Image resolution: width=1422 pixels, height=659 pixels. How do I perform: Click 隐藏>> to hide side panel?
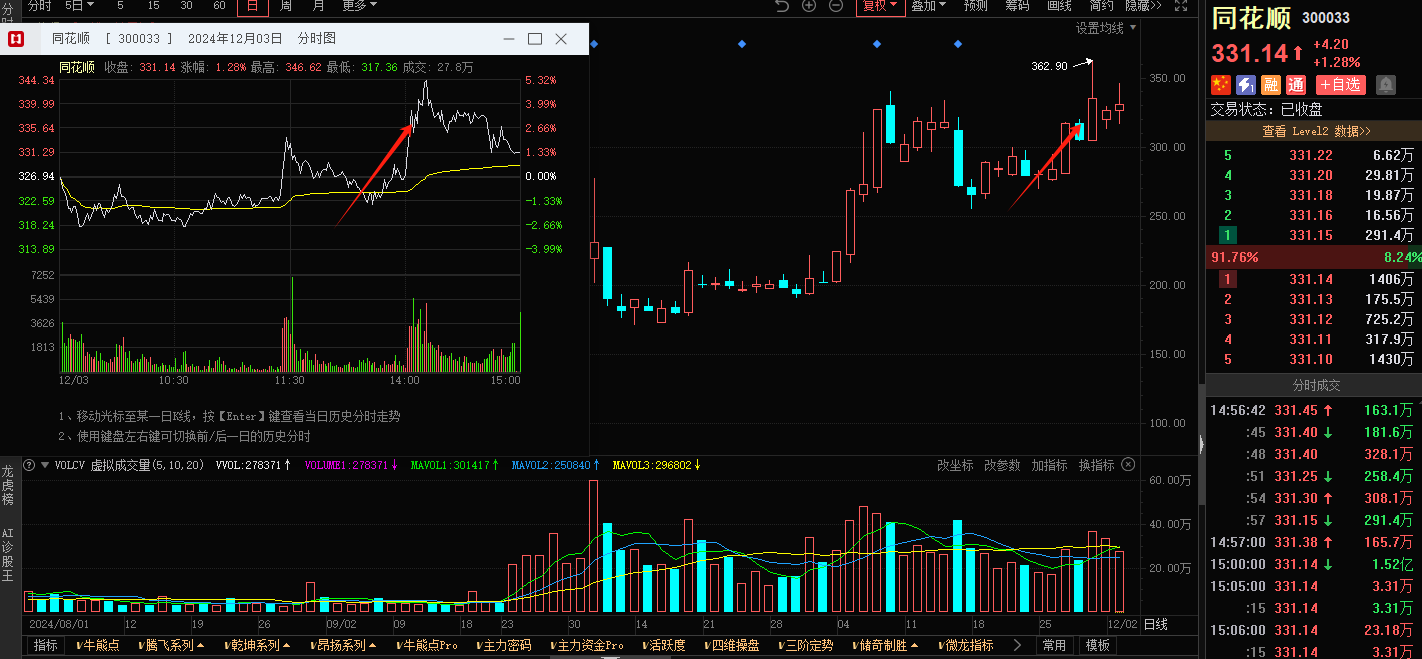tap(1143, 6)
